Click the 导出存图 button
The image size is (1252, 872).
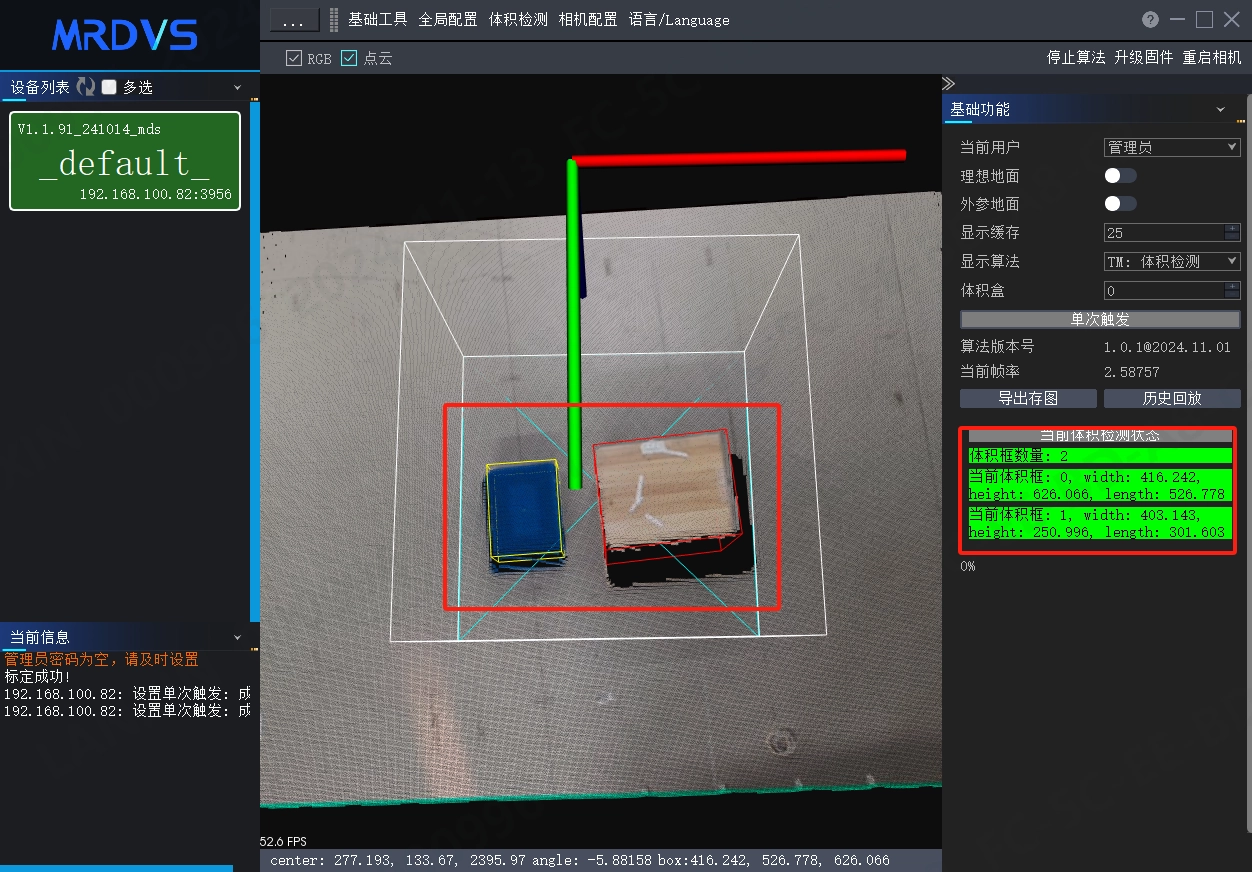(x=1028, y=398)
